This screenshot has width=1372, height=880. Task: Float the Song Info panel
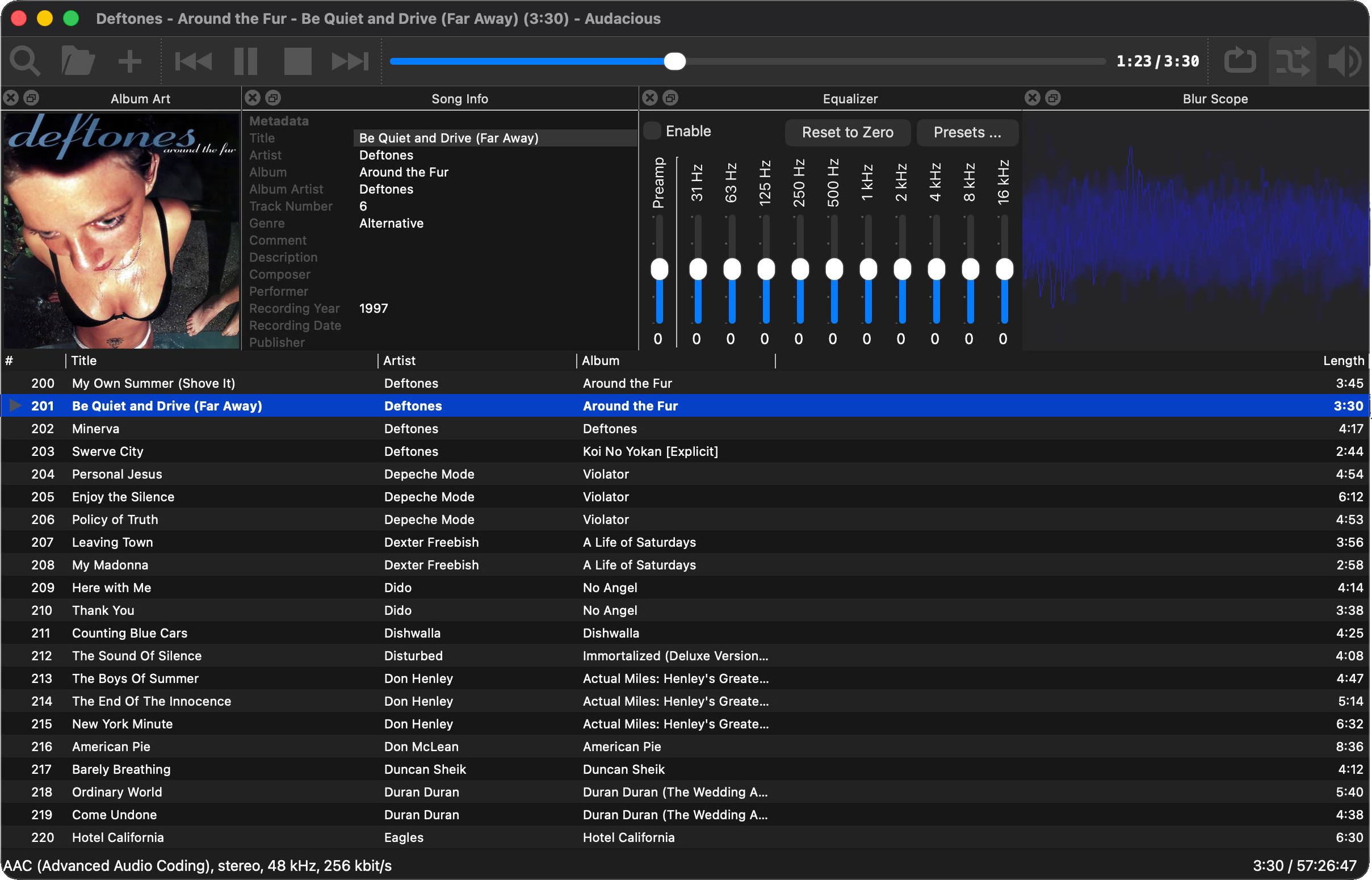click(273, 98)
